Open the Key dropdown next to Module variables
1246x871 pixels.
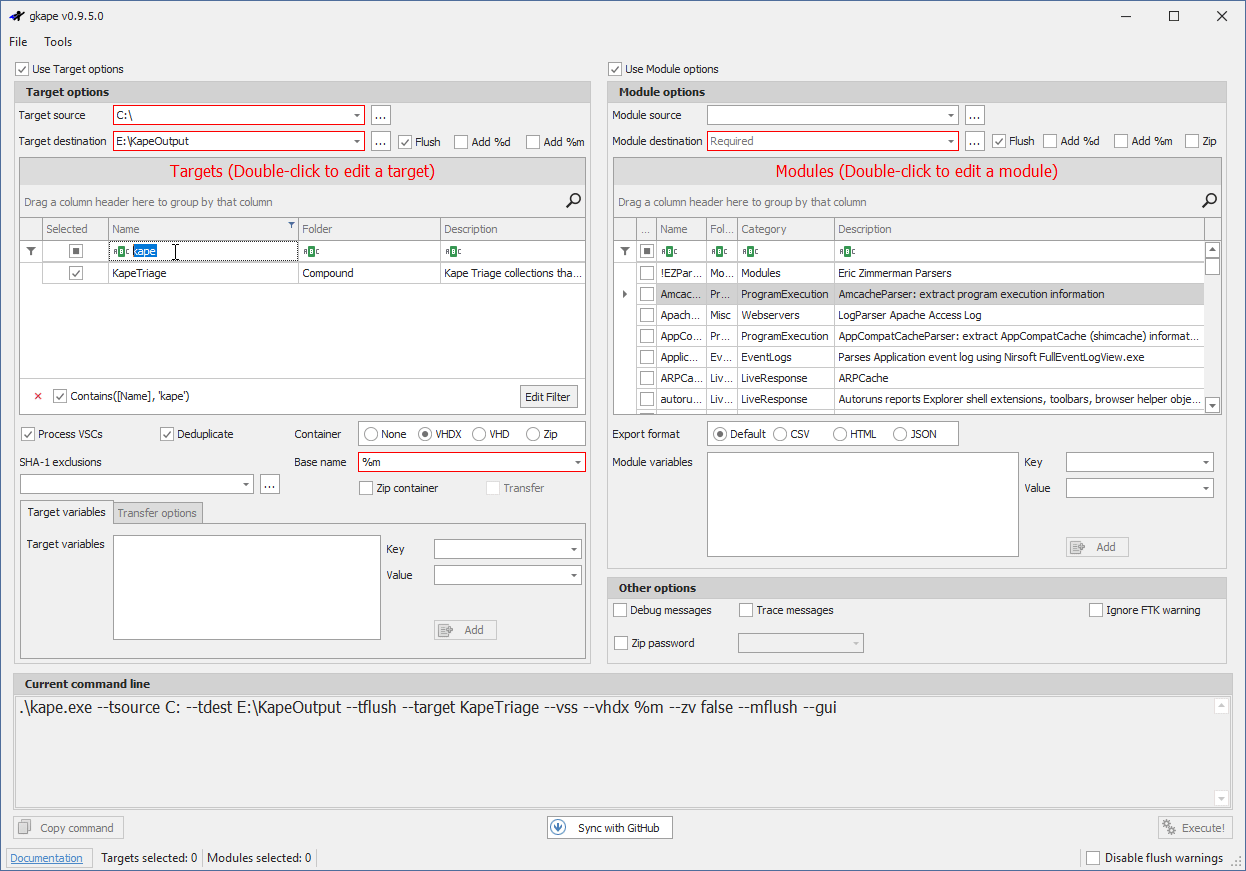point(1139,461)
